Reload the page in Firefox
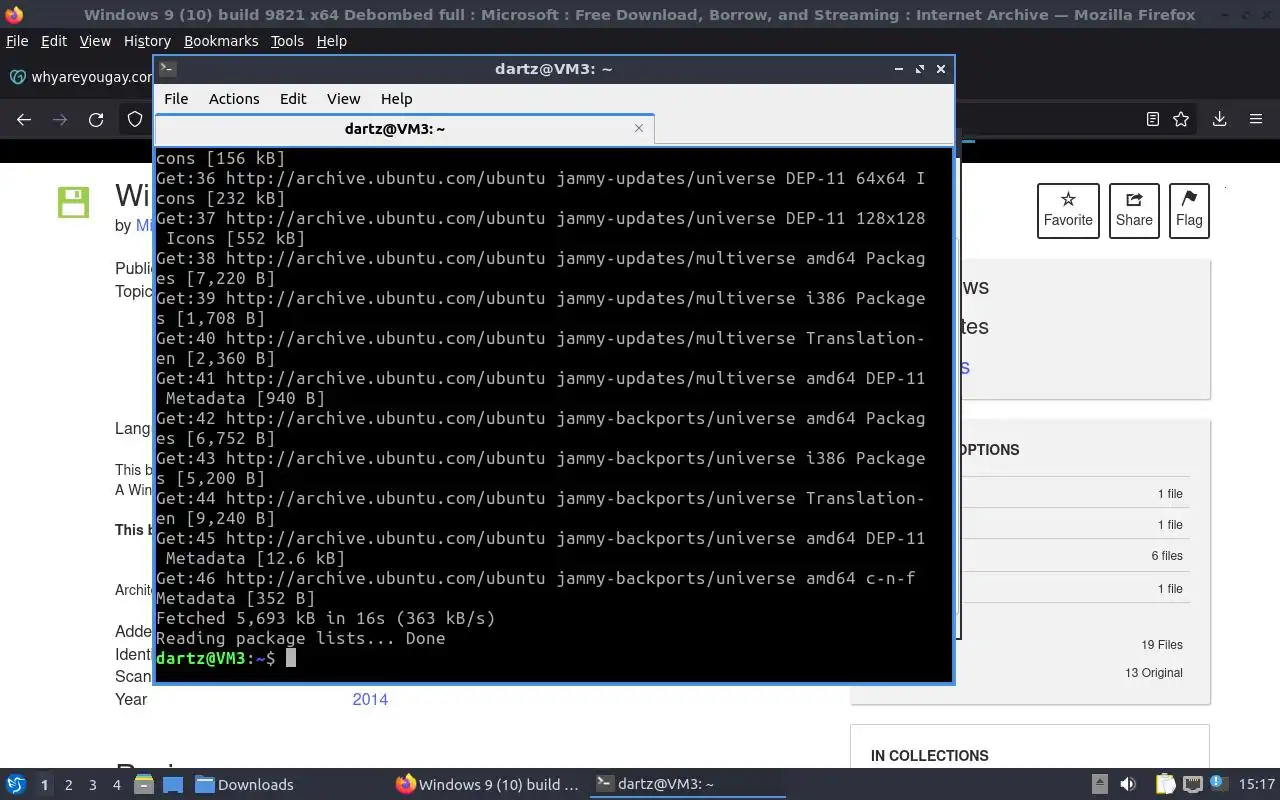This screenshot has width=1280, height=800. tap(96, 120)
